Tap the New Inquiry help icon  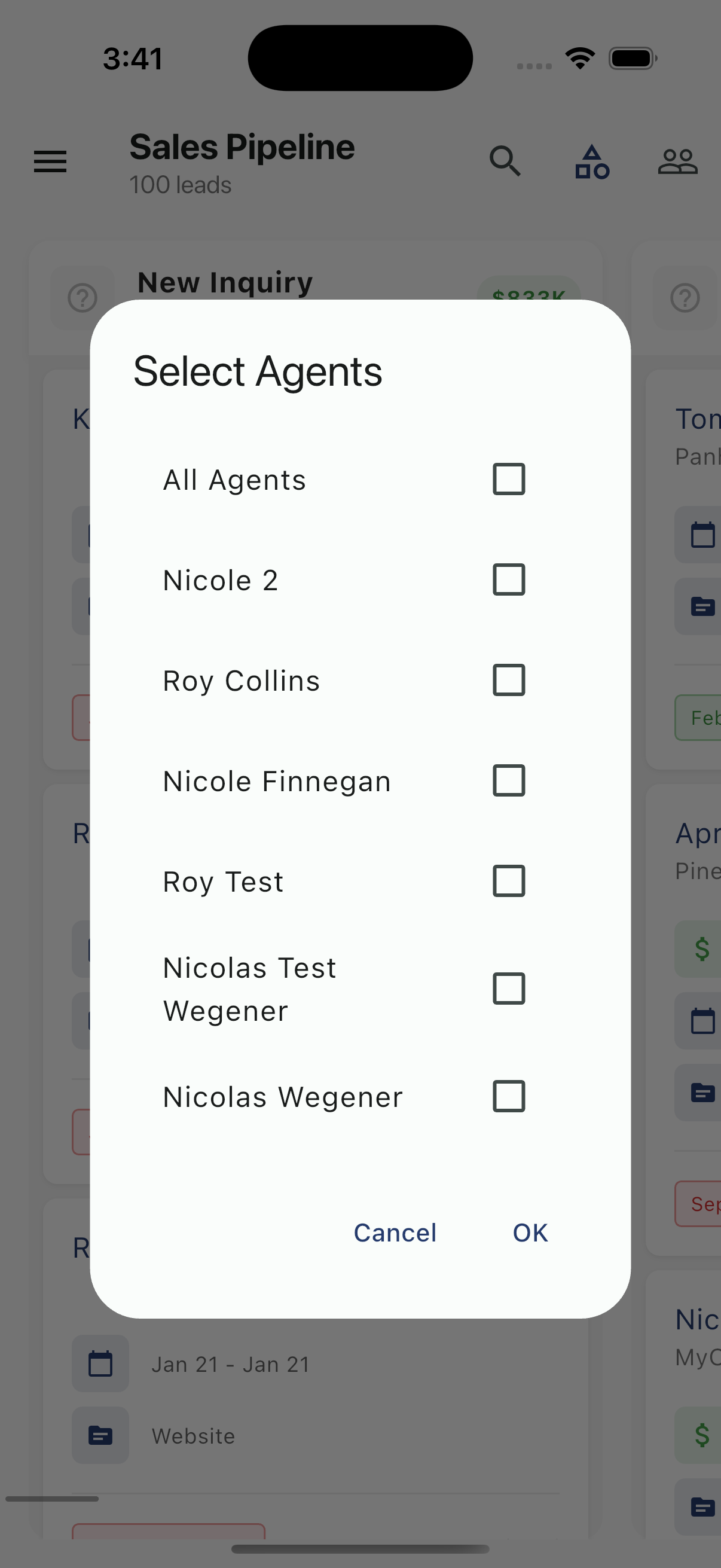(x=83, y=298)
